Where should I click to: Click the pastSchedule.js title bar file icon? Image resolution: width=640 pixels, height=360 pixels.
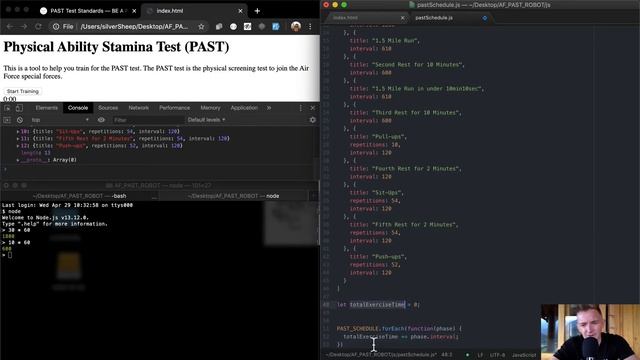(x=412, y=5)
